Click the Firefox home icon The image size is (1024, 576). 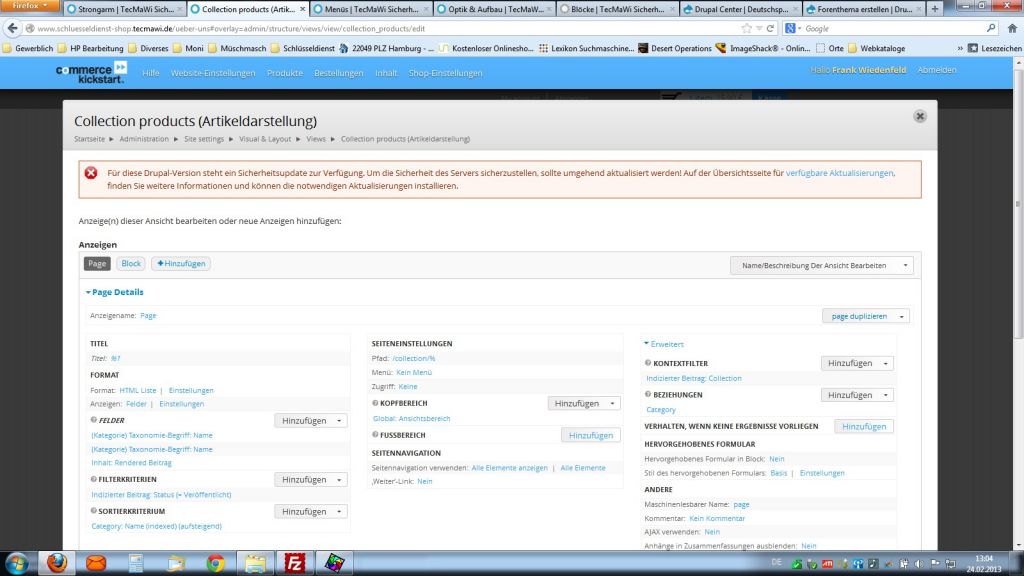[1012, 28]
